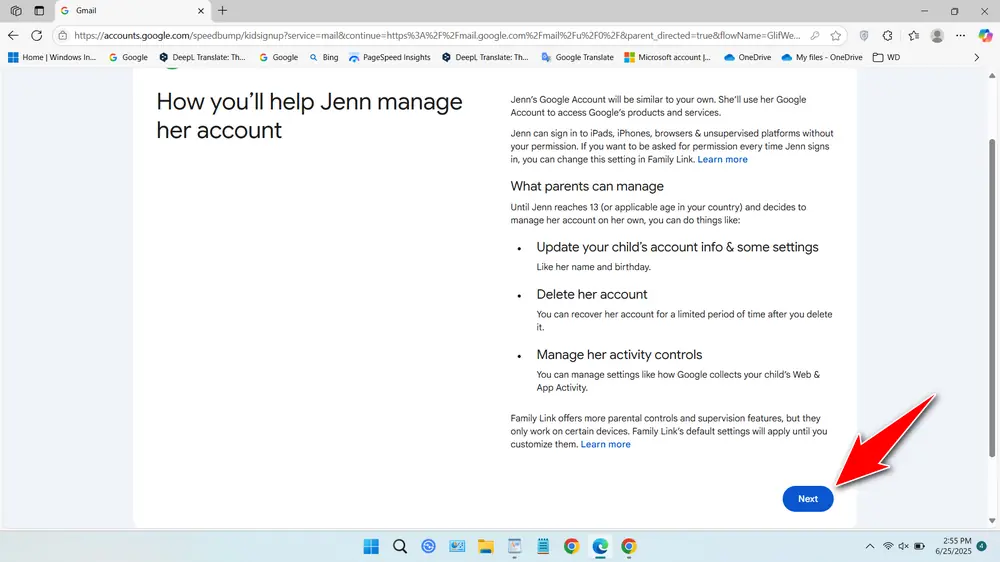The image size is (1000, 562).
Task: Open the OneDrive bookmark
Action: (747, 57)
